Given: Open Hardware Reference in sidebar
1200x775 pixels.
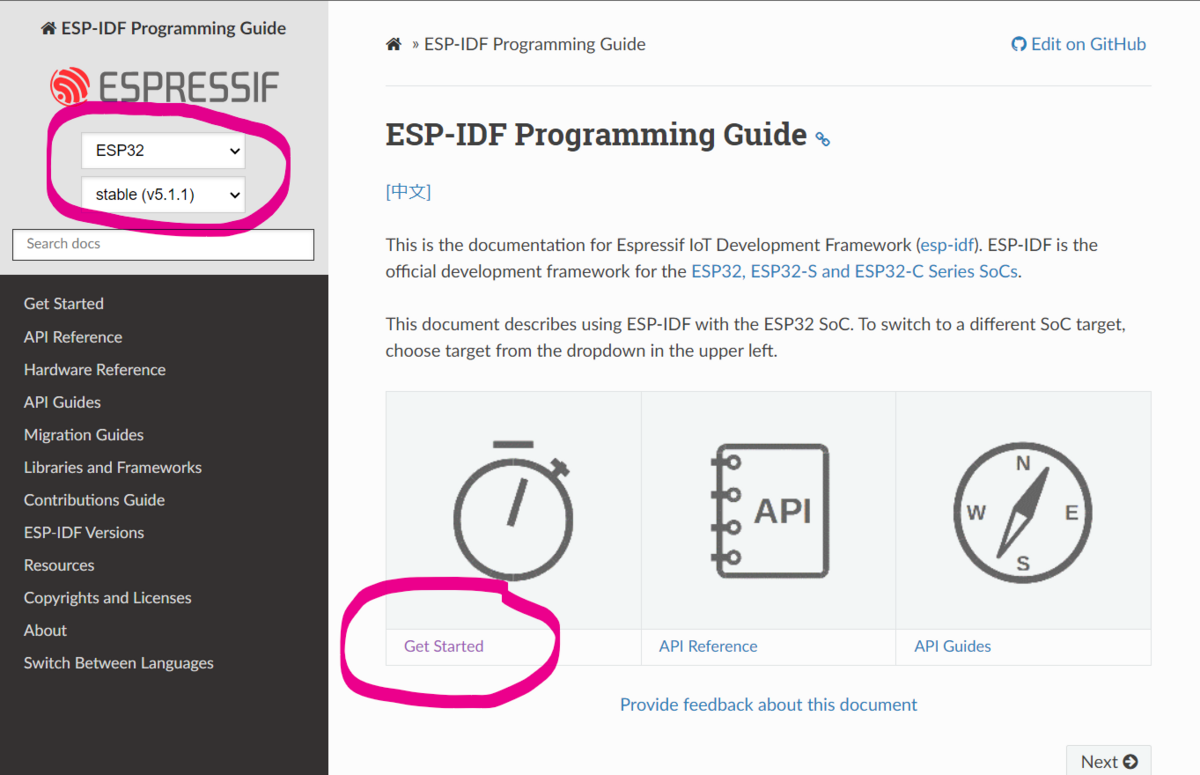Looking at the screenshot, I should coord(95,370).
